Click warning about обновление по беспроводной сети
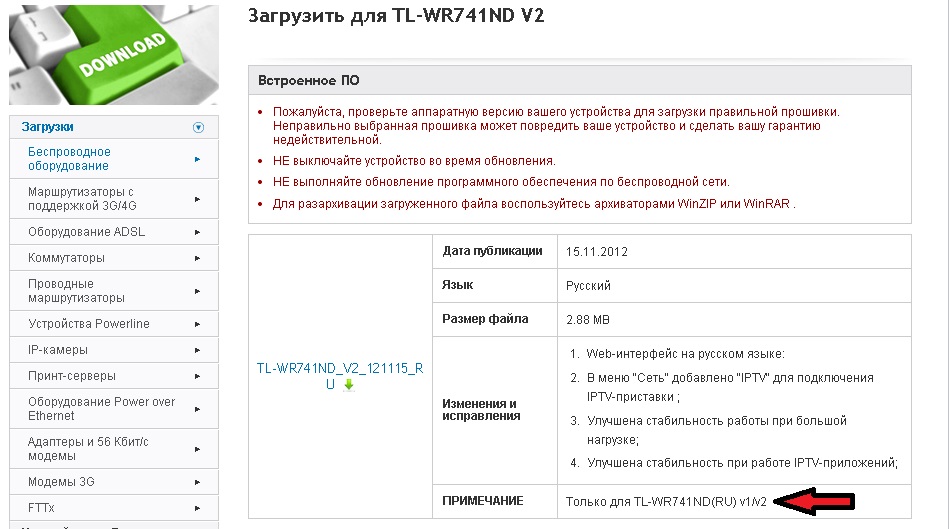This screenshot has height=529, width=949. tap(501, 182)
